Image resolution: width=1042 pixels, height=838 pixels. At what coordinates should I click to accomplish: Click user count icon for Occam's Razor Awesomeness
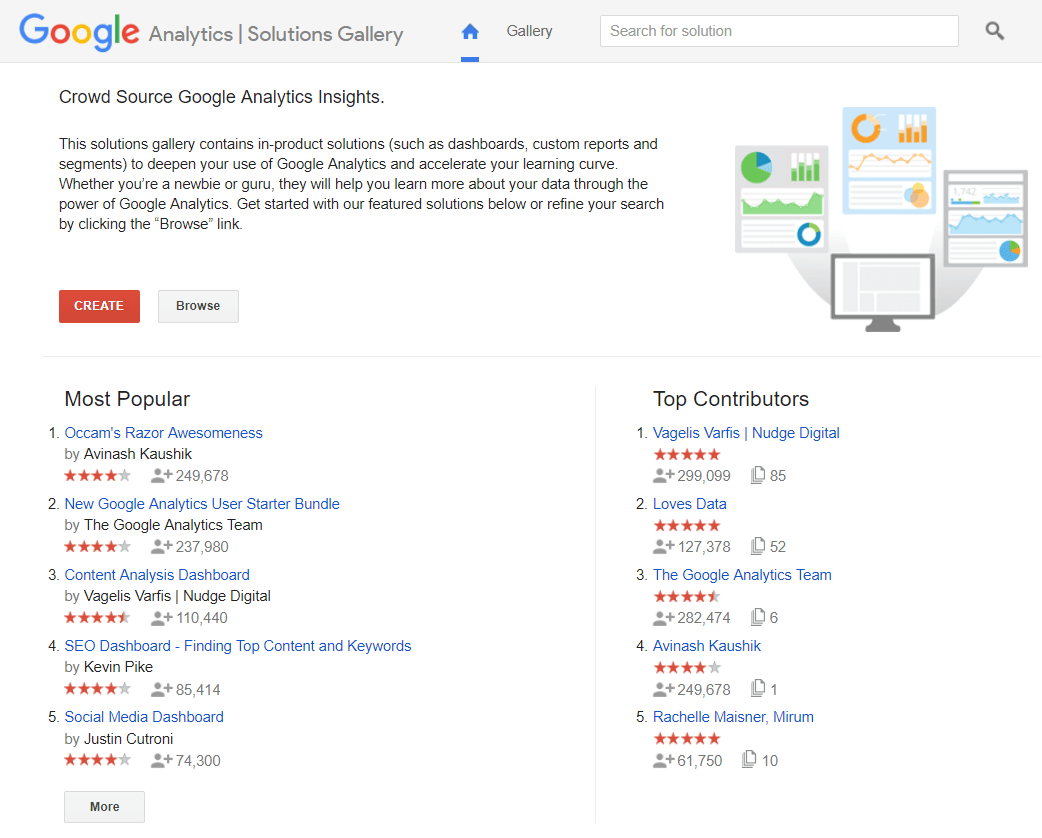pyautogui.click(x=161, y=475)
